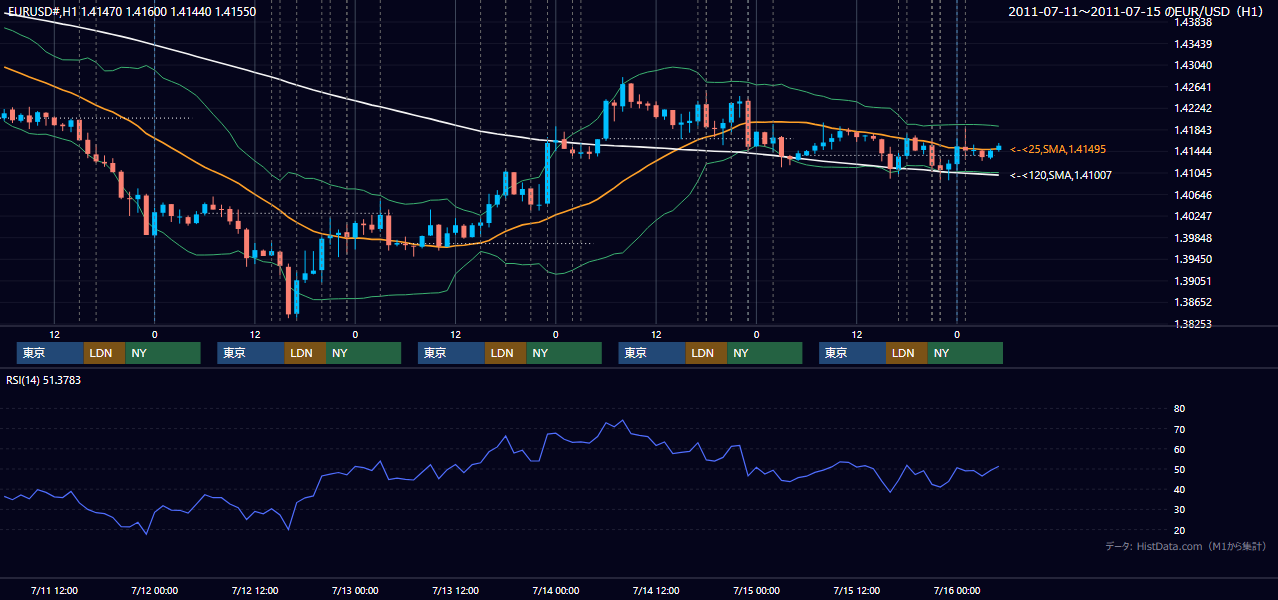
Task: Select the 7/15 12:00 time axis label
Action: click(x=857, y=590)
